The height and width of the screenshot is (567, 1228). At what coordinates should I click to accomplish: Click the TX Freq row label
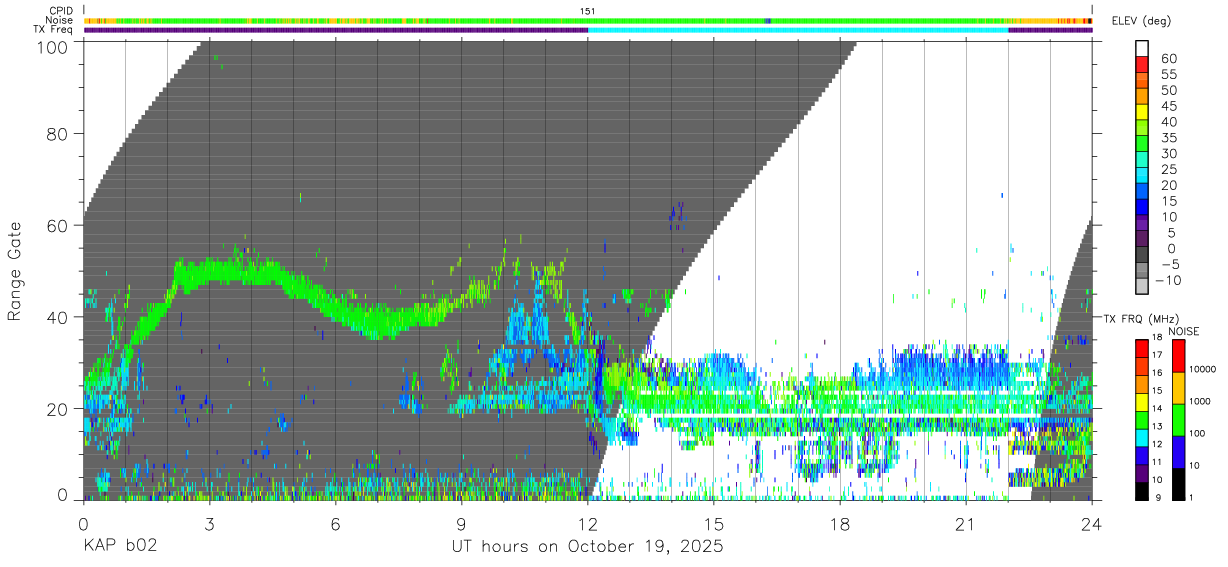(53, 30)
